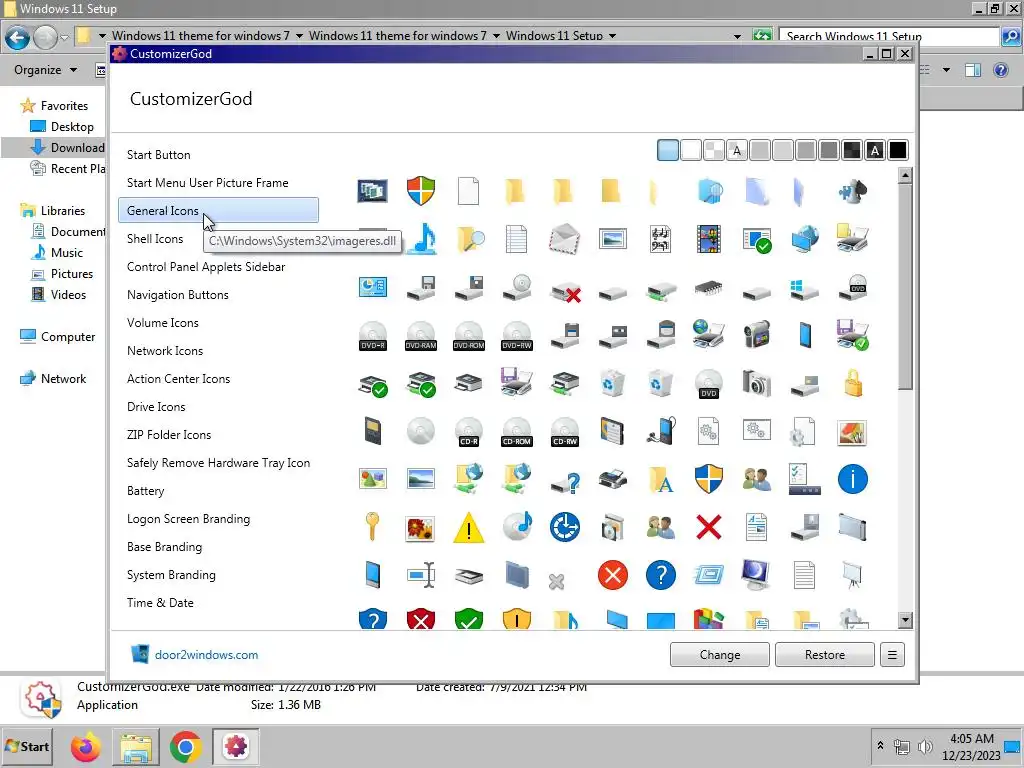
Task: Choose the white swatch with letter A
Action: click(737, 150)
